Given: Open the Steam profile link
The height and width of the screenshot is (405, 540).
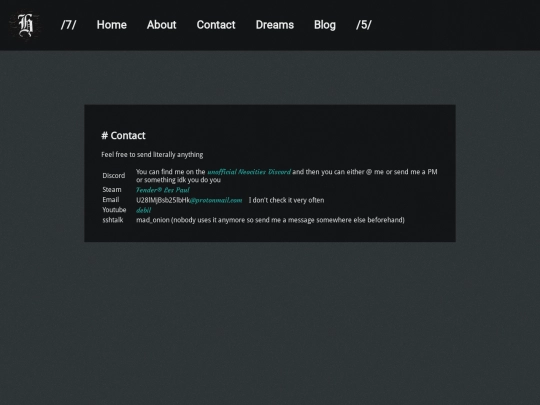Looking at the screenshot, I should (x=163, y=190).
